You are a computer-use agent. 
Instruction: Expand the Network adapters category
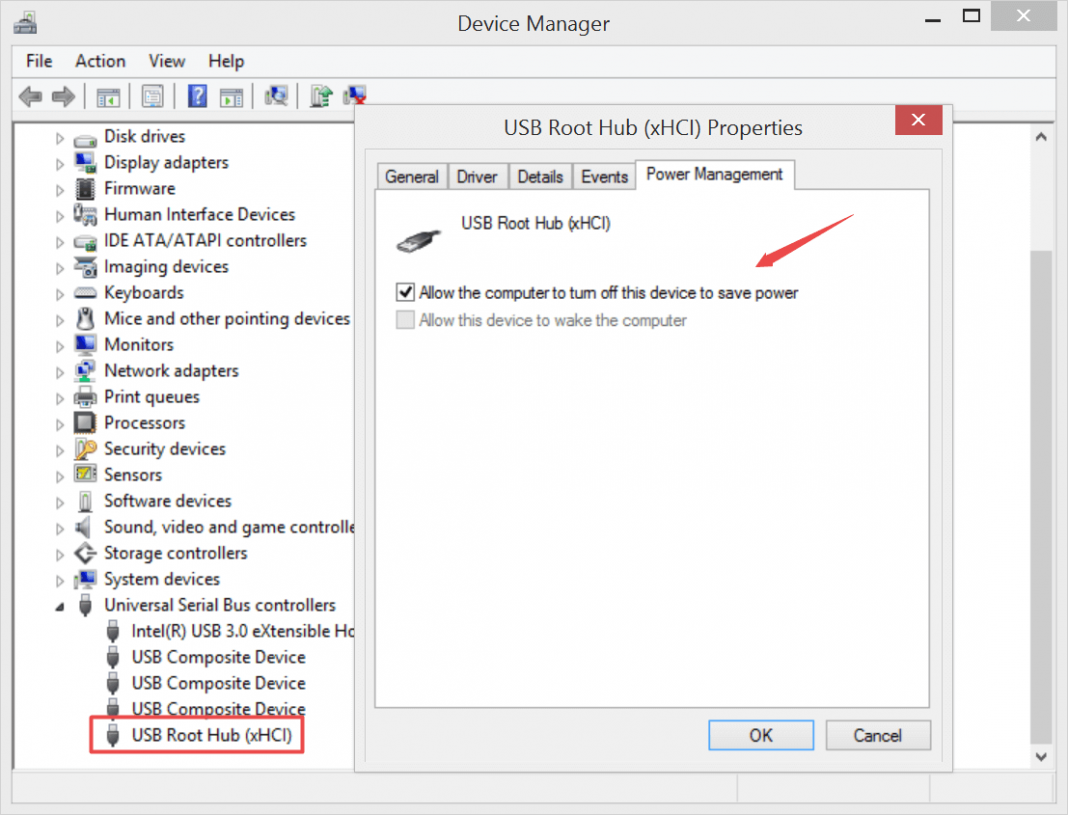(x=59, y=370)
